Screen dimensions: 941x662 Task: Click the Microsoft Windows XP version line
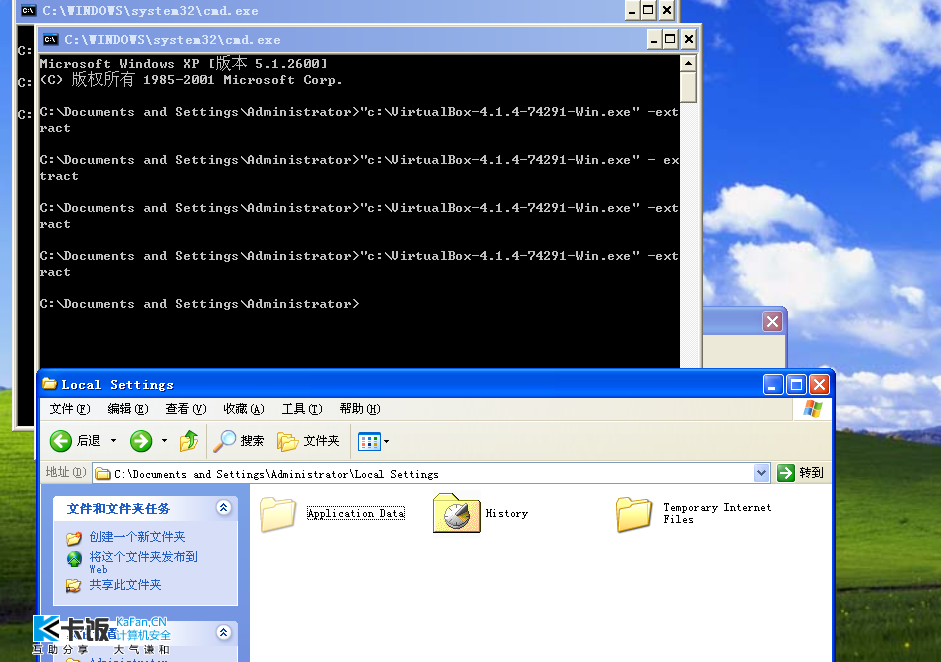point(184,64)
